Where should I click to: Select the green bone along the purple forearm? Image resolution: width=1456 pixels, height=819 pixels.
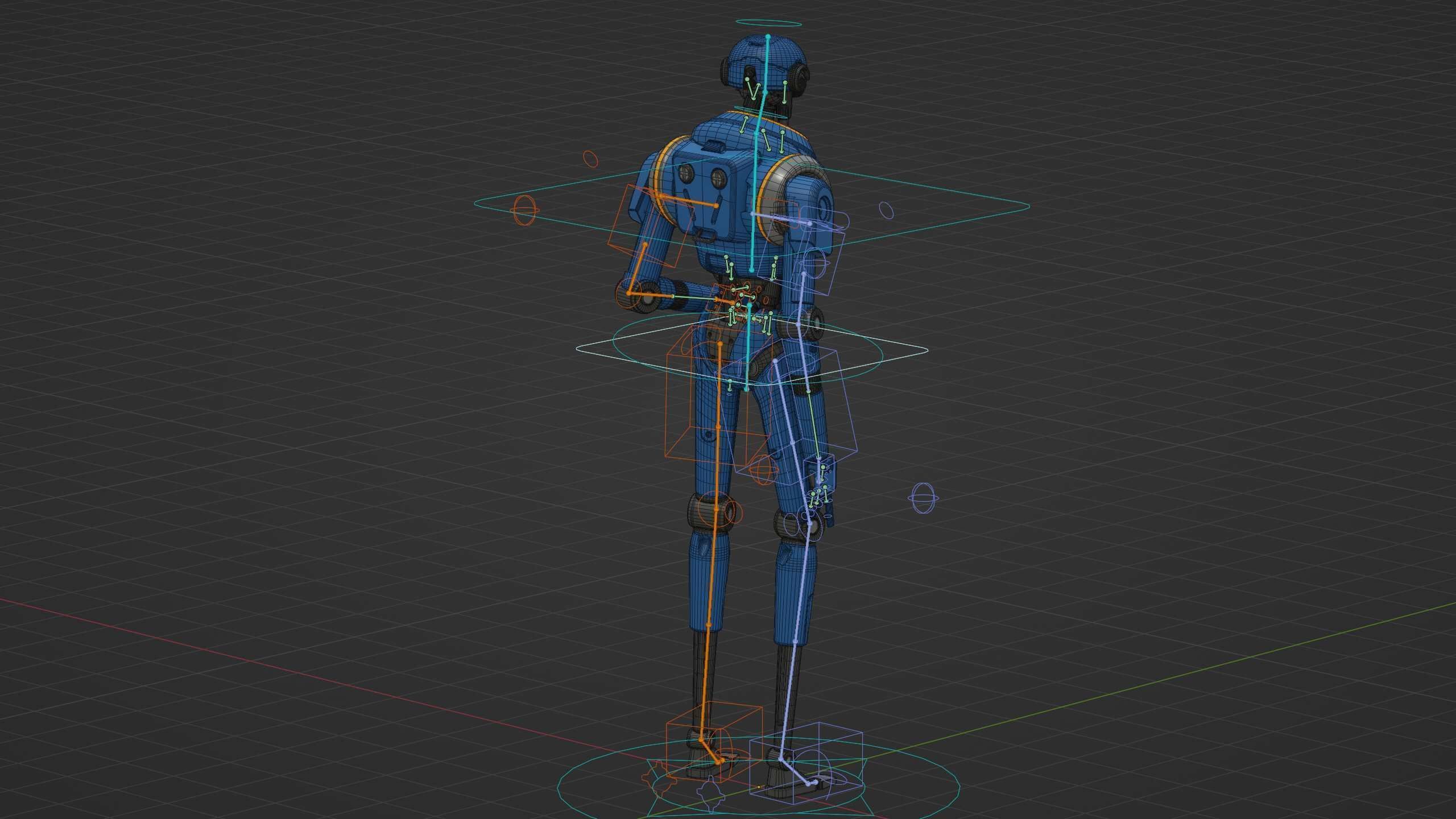point(813,425)
